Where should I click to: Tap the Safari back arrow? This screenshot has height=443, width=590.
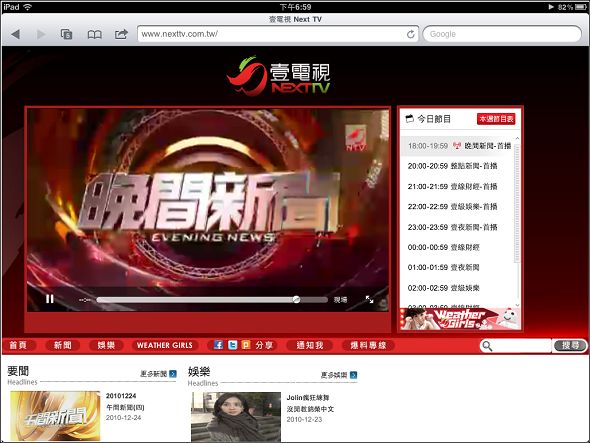(15, 34)
